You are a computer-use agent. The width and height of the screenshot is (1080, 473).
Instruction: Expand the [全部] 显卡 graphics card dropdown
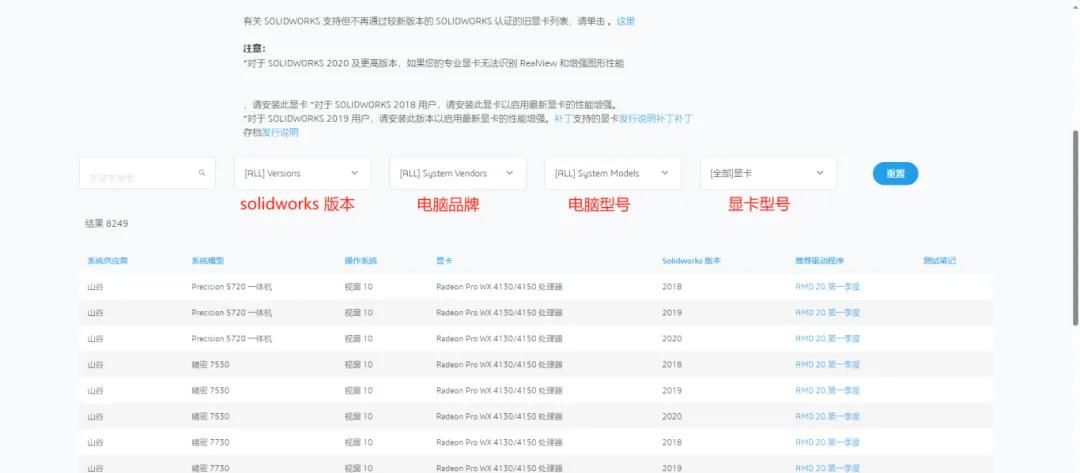pyautogui.click(x=767, y=173)
